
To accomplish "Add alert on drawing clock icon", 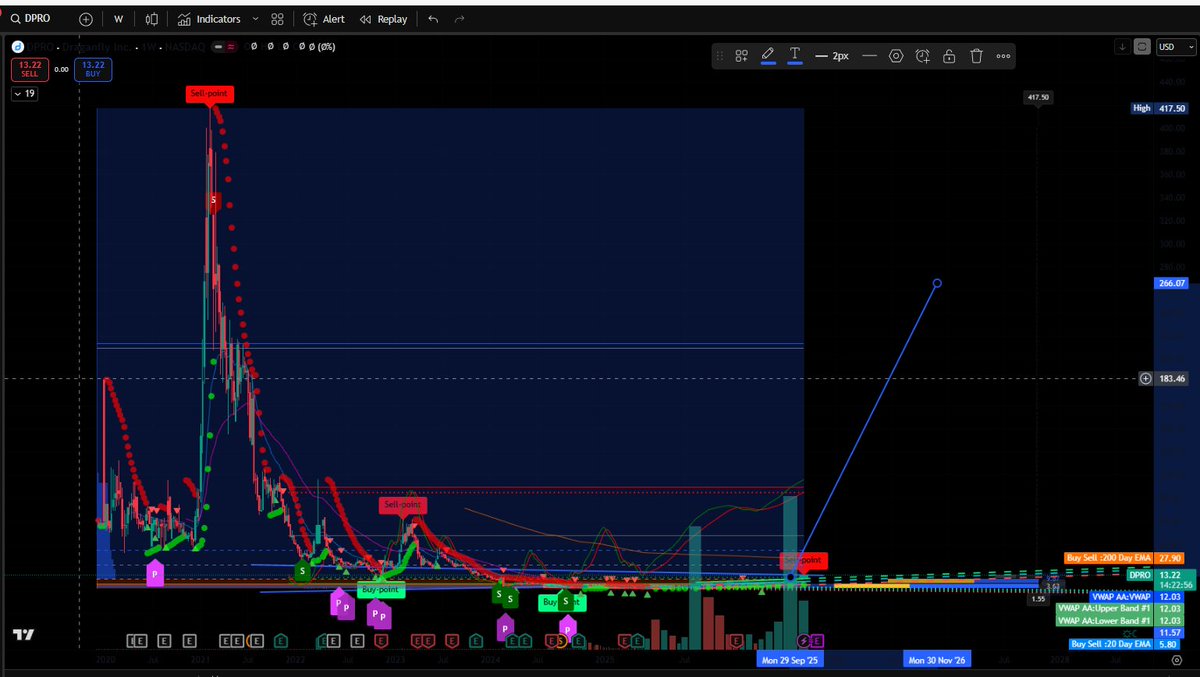I will (922, 56).
